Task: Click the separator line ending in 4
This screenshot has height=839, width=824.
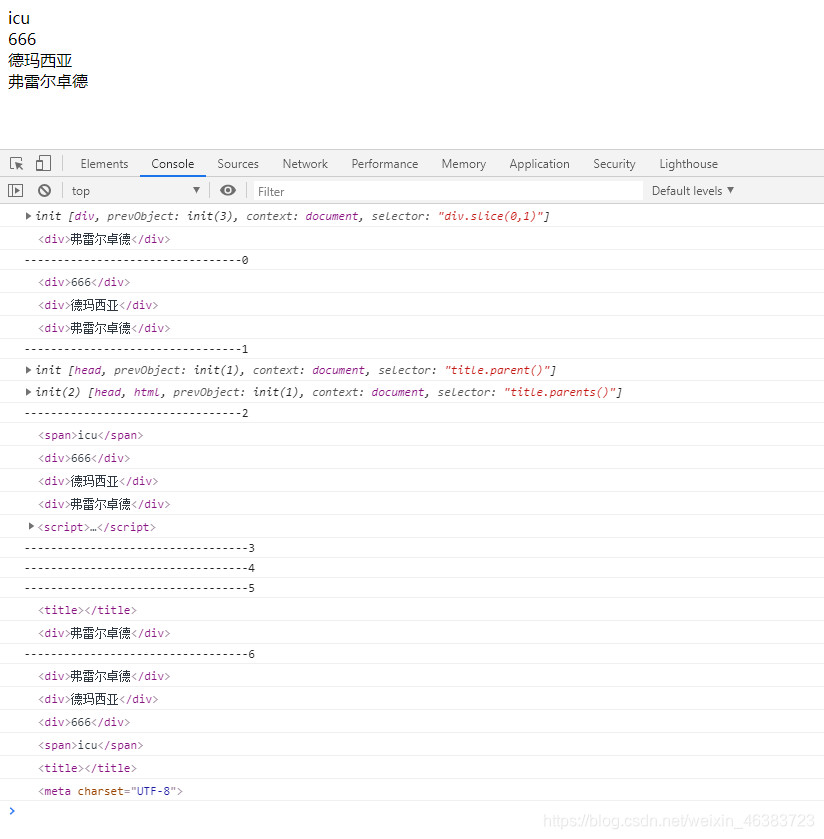Action: [x=140, y=568]
